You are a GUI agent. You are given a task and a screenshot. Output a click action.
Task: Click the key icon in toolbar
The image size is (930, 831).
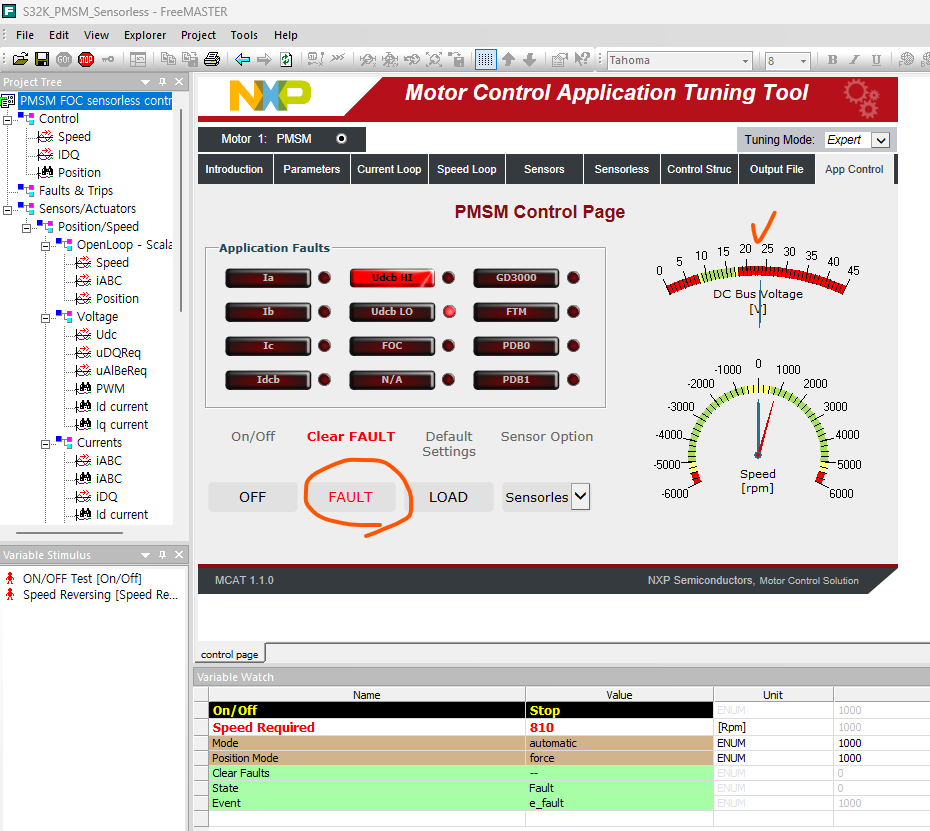point(107,59)
